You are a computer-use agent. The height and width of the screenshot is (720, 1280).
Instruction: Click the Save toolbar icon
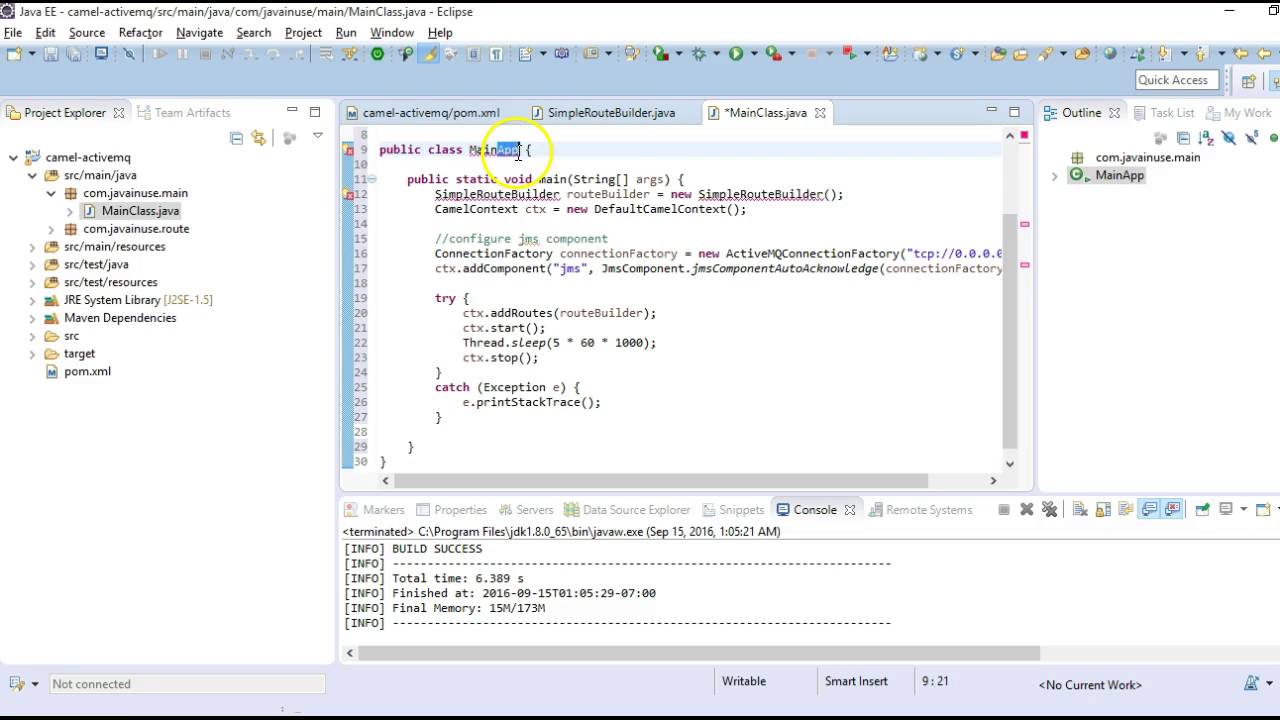[x=50, y=54]
